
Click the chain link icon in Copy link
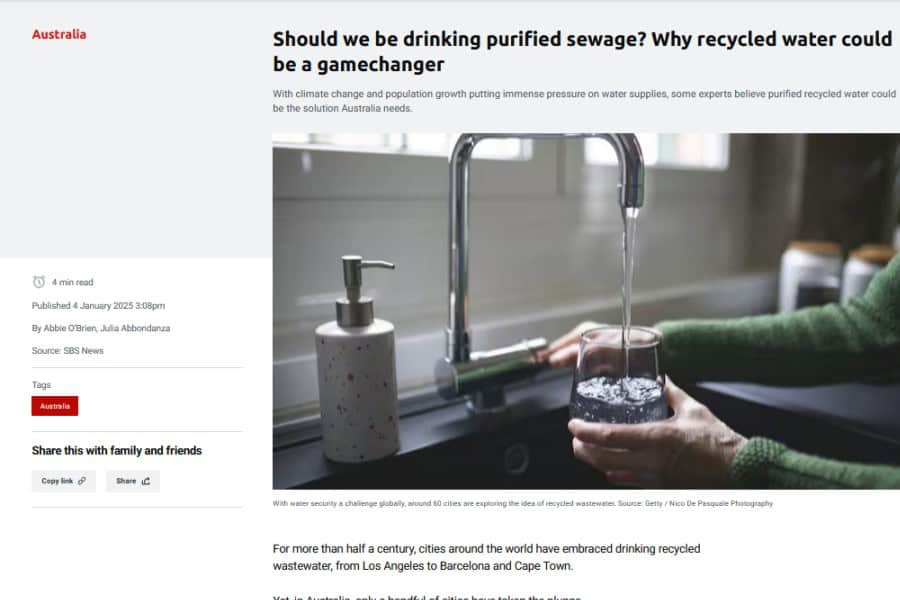click(82, 481)
